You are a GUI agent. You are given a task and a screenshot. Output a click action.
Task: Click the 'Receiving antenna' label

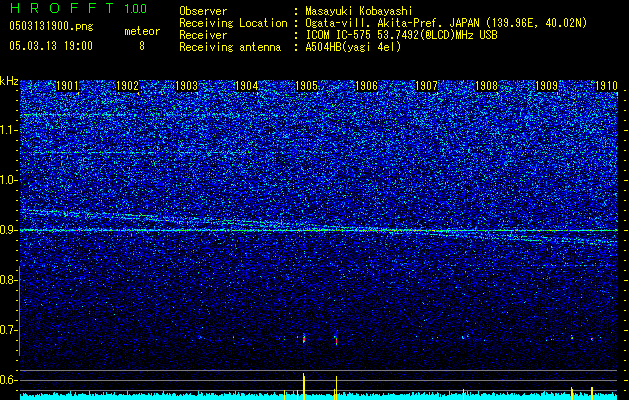click(230, 47)
